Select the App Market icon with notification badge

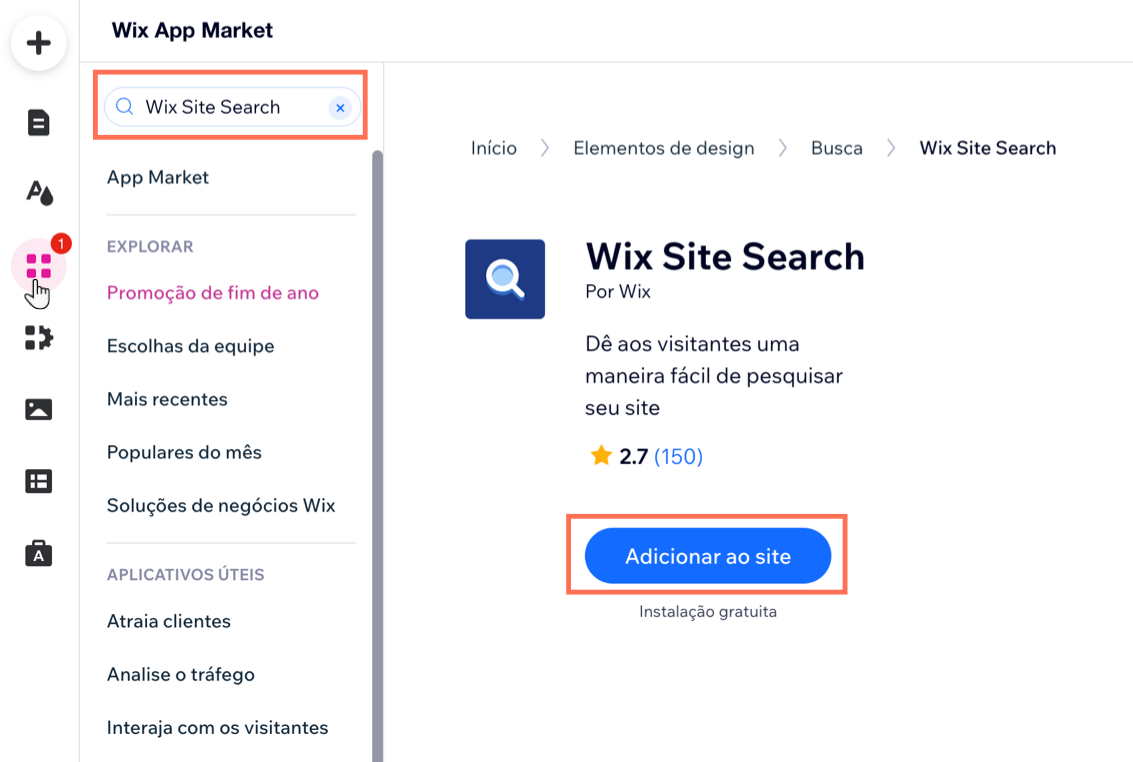coord(38,266)
